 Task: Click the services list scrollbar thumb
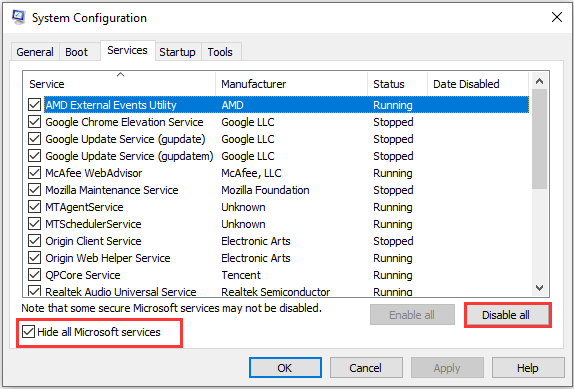[539, 139]
